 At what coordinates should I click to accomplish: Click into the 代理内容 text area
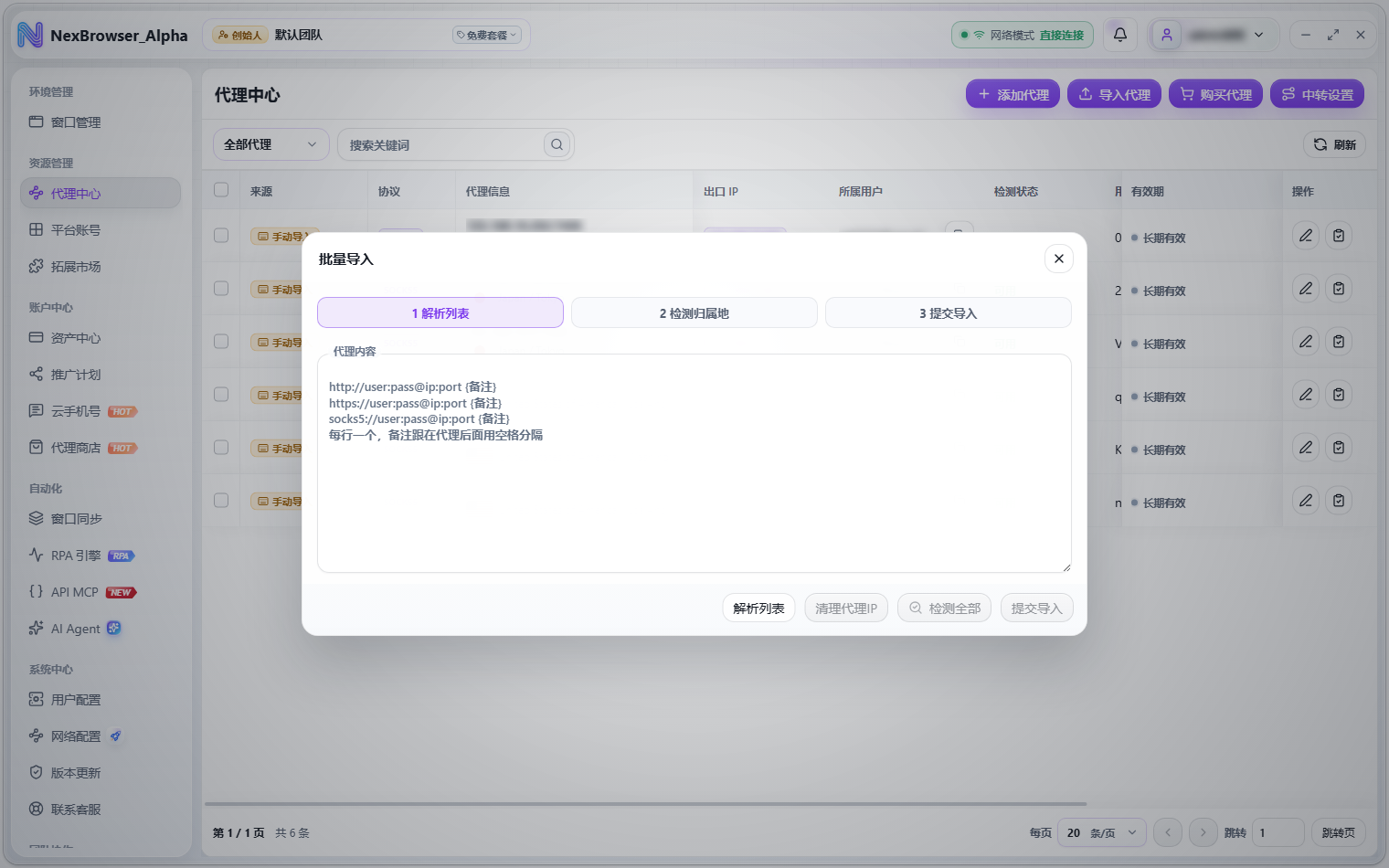(694, 463)
